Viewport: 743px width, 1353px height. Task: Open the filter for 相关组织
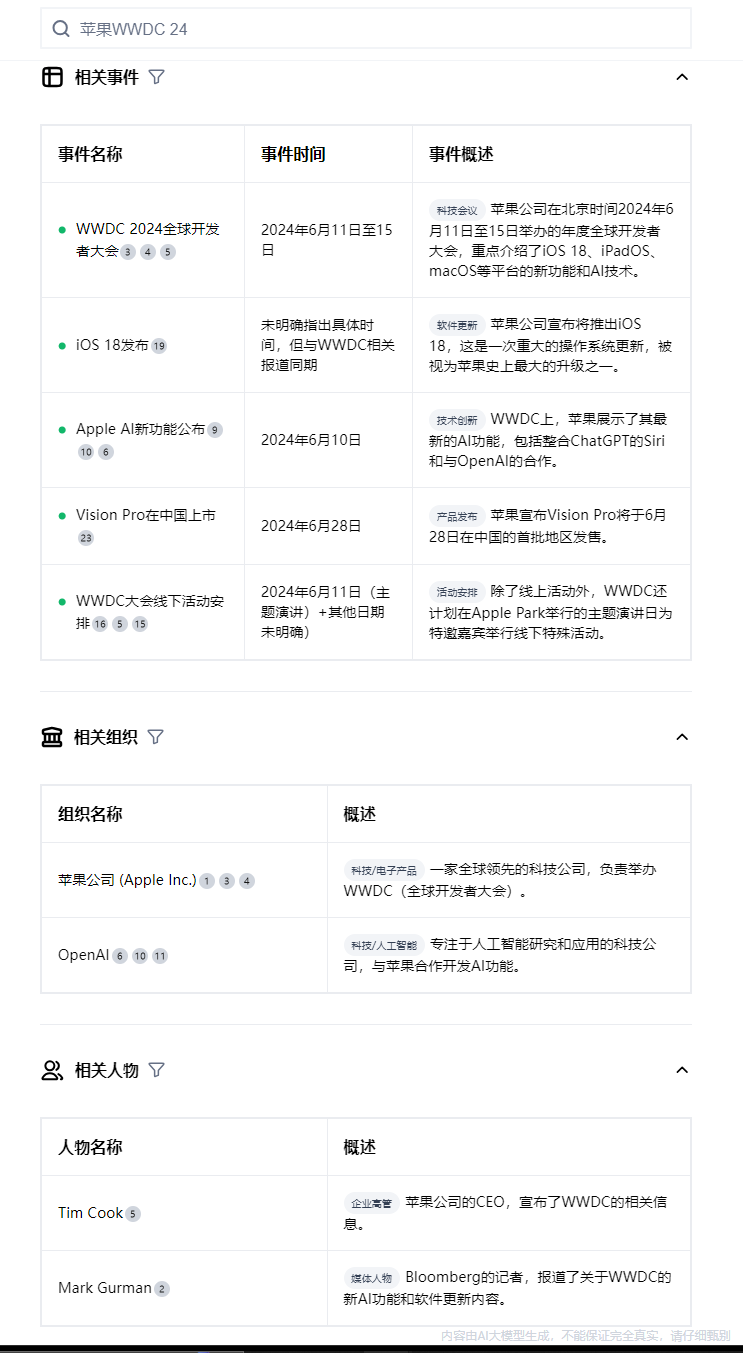pos(155,737)
